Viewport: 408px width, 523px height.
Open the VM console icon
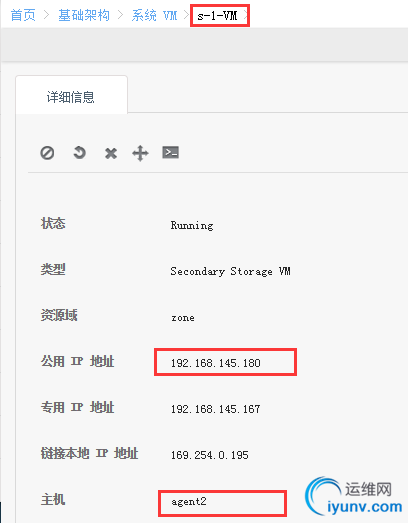[170, 152]
